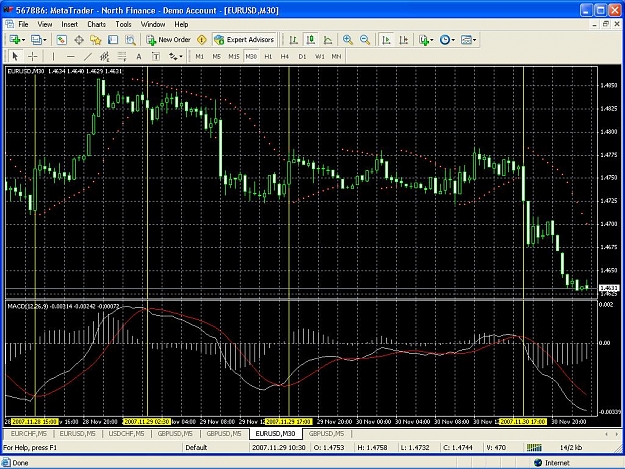Toggle the Market Watch window icon
625x469 pixels.
pos(61,40)
